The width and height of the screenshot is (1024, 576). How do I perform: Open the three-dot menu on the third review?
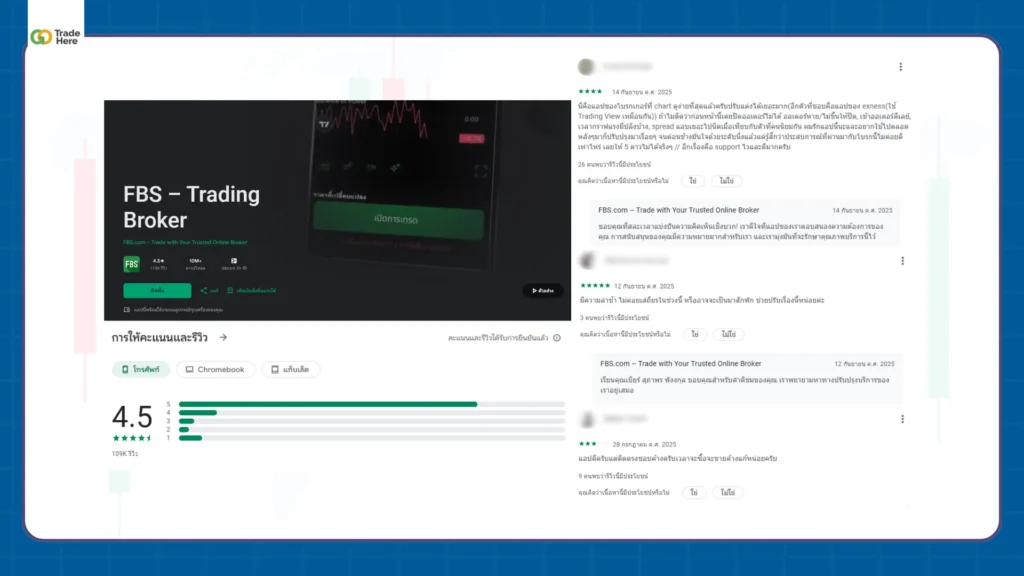[x=900, y=420]
